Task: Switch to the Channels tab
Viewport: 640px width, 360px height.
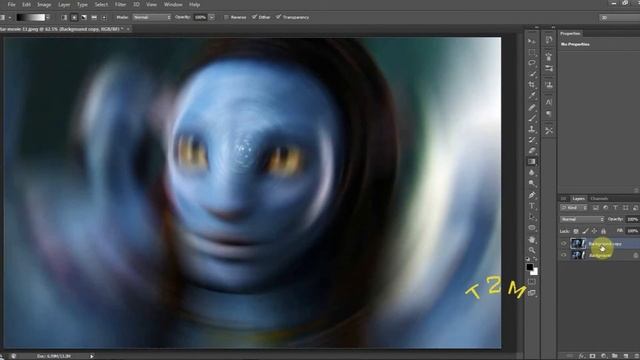Action: click(x=599, y=199)
